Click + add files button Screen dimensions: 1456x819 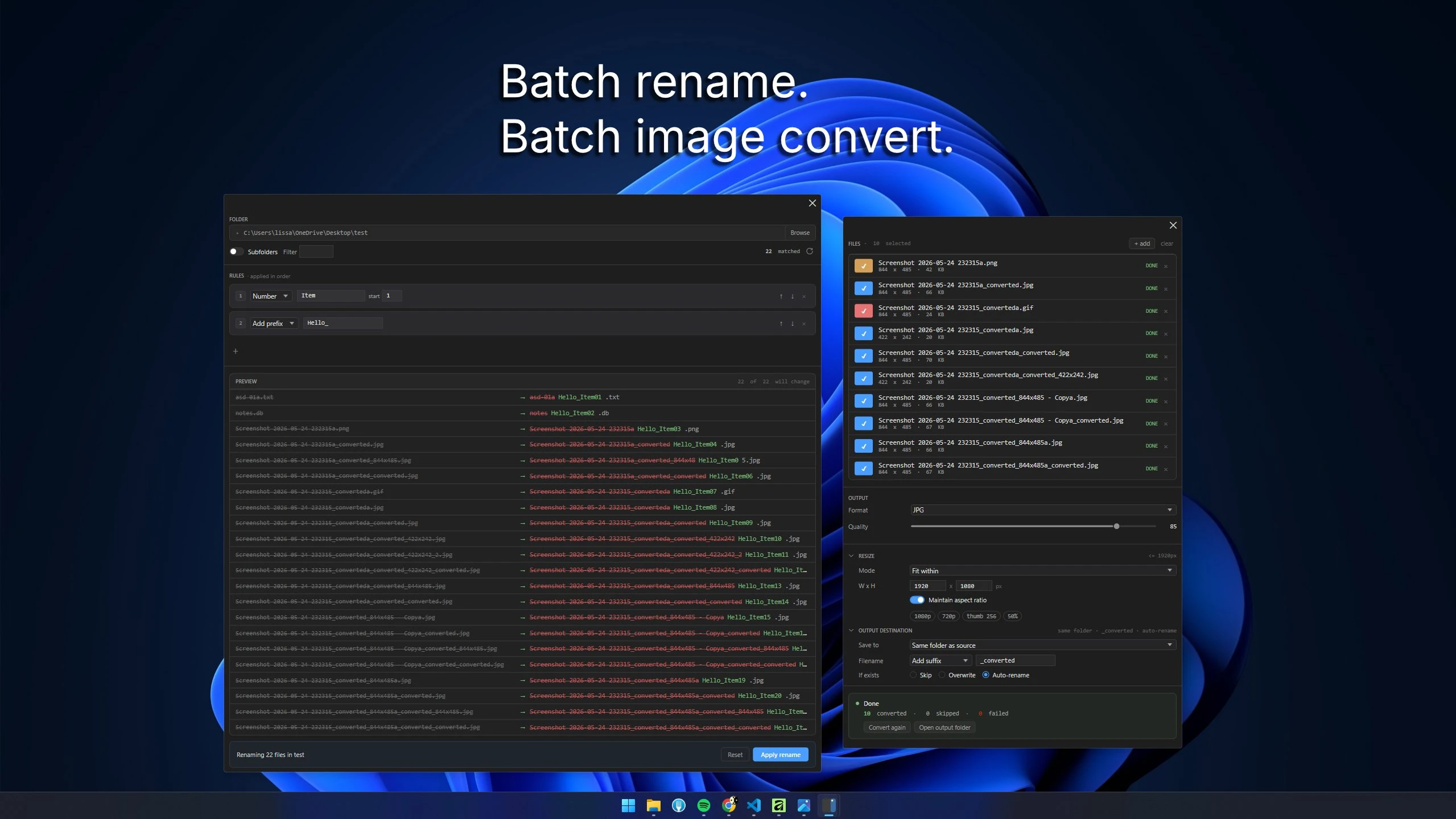(x=1142, y=243)
